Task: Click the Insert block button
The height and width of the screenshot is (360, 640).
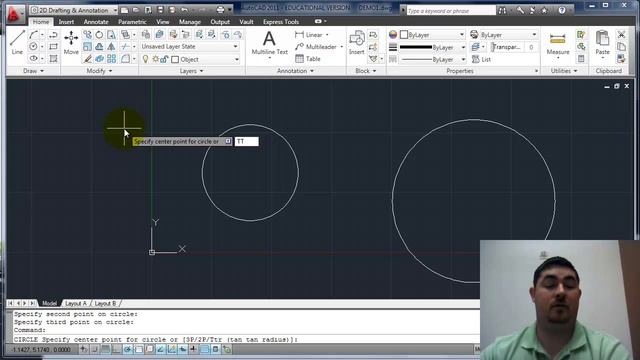Action: 357,42
